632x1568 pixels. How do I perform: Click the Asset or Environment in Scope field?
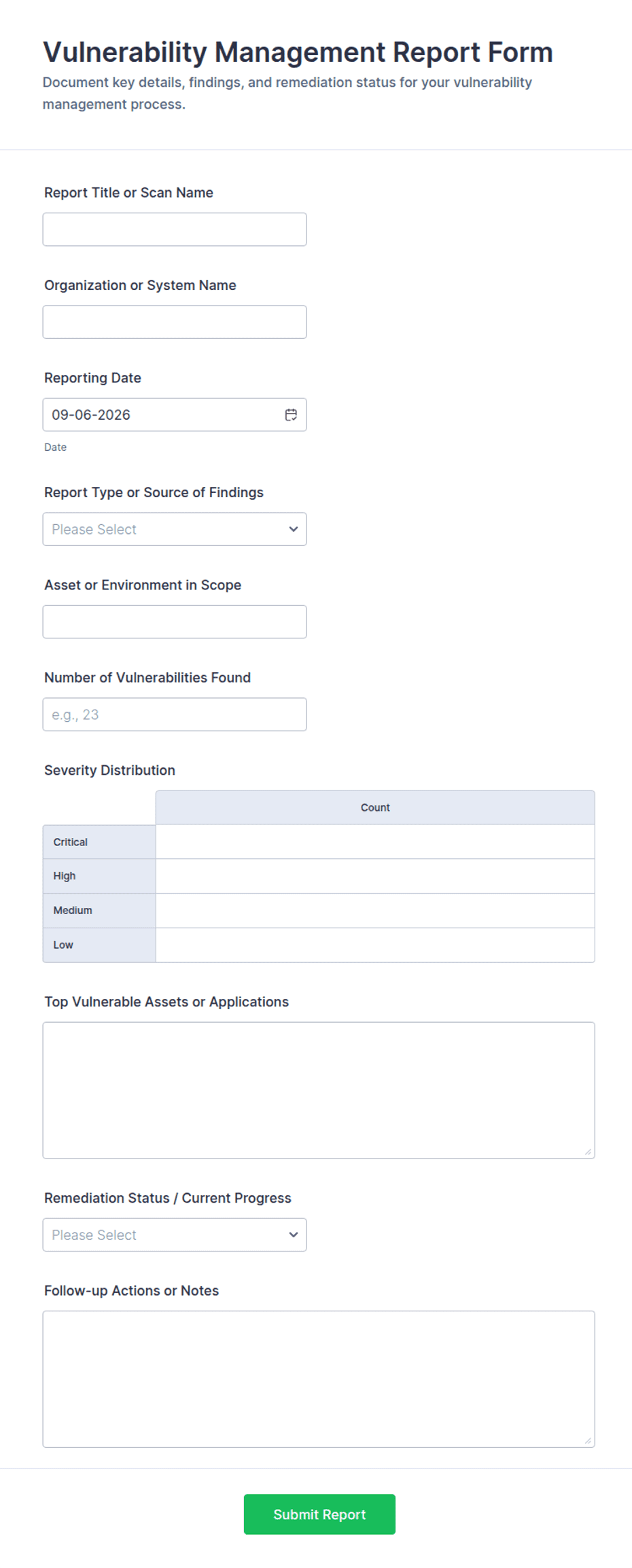click(x=175, y=622)
